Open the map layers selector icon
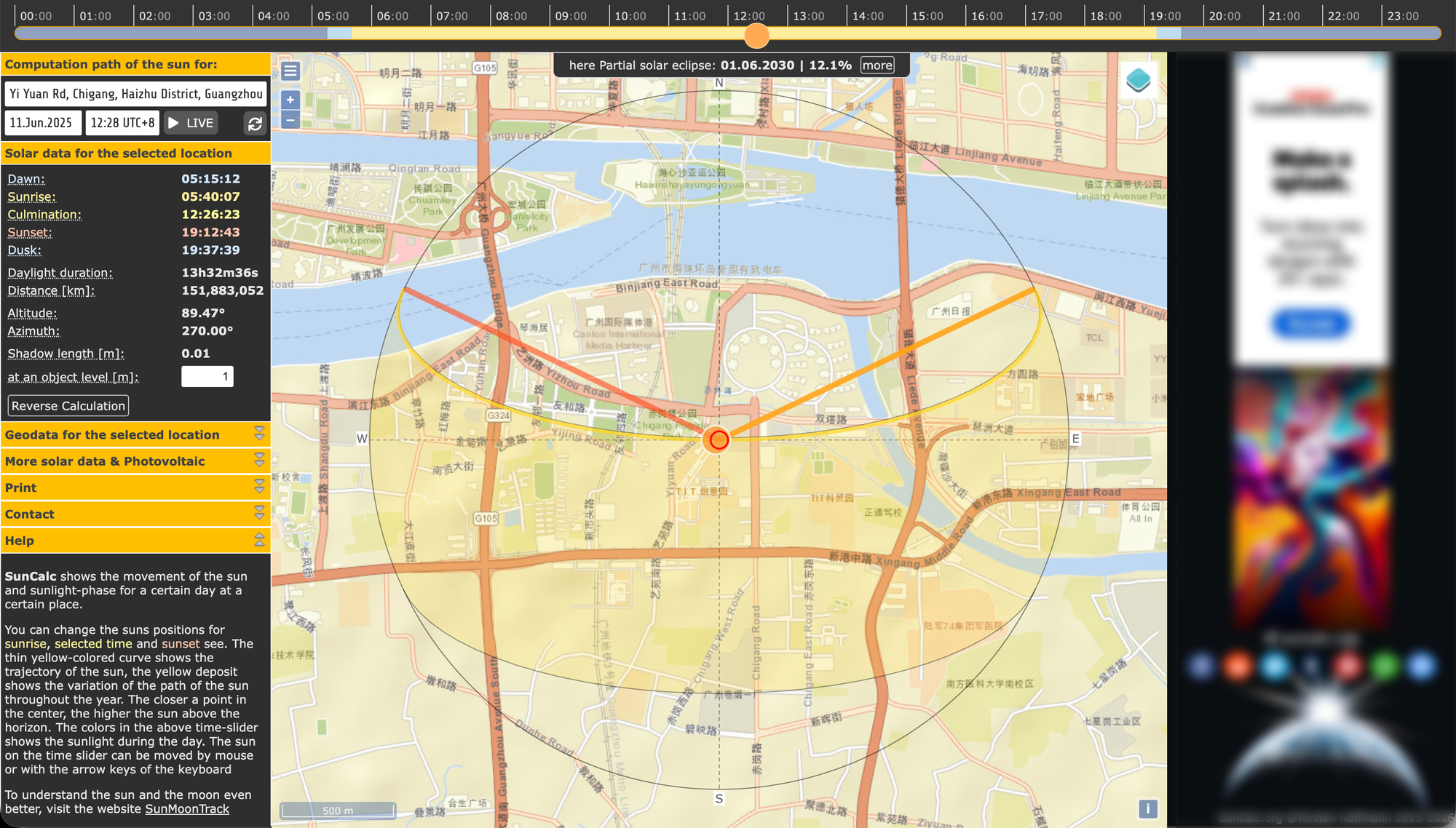 pyautogui.click(x=1138, y=80)
